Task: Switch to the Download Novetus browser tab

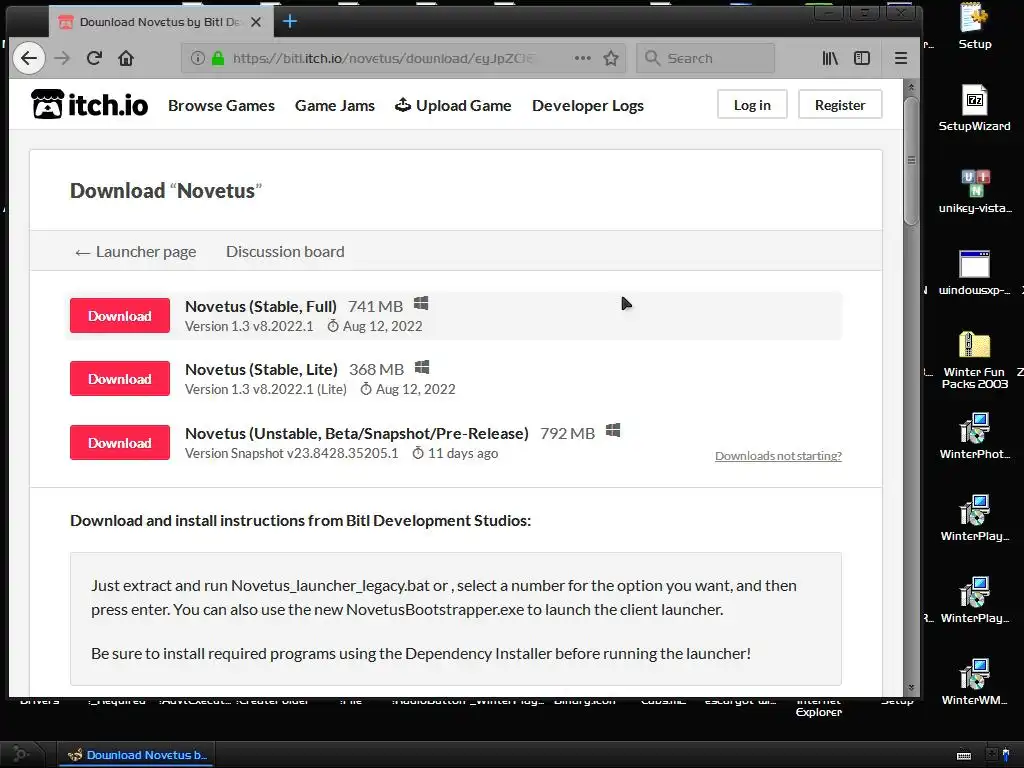Action: pos(159,22)
